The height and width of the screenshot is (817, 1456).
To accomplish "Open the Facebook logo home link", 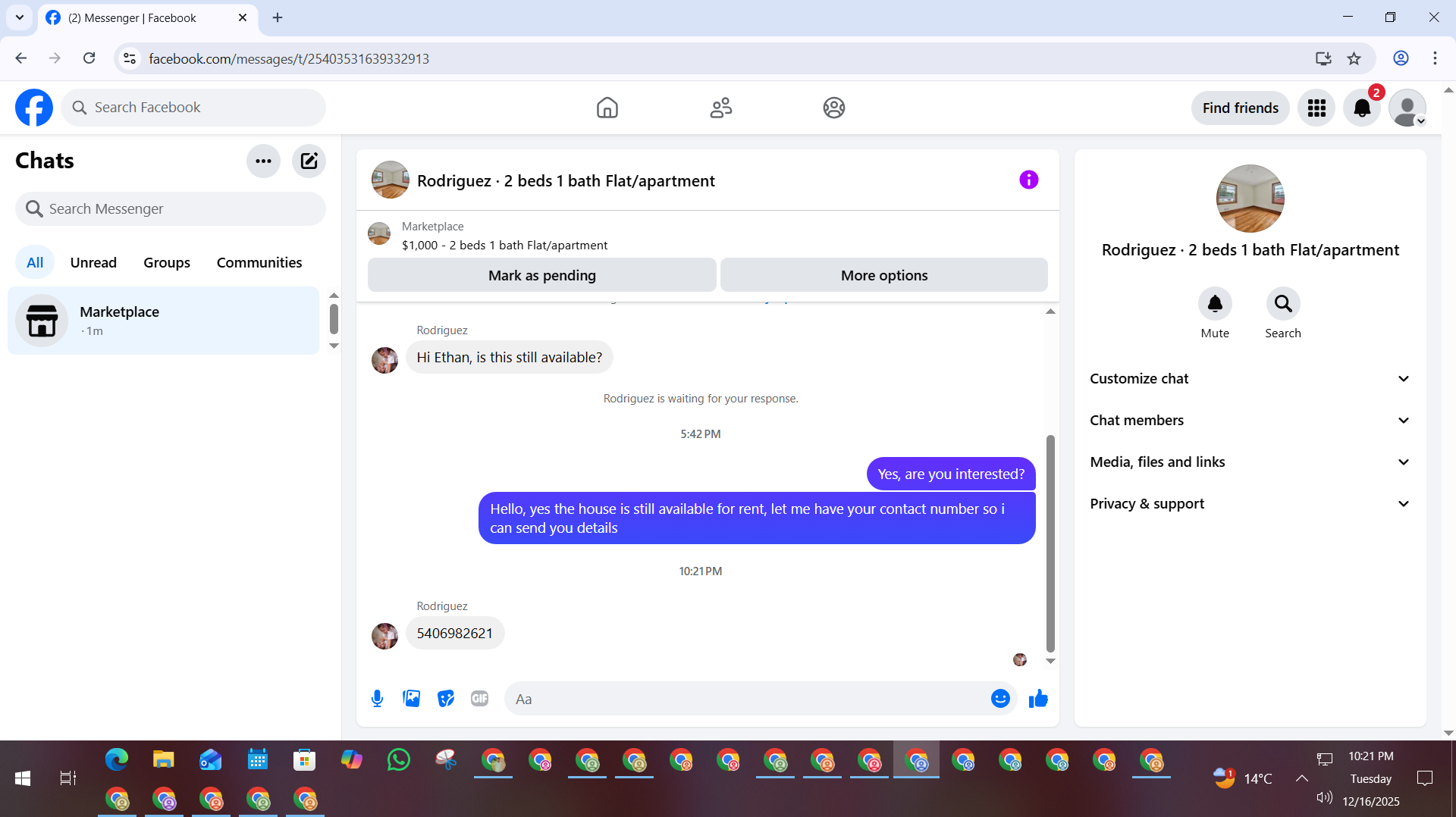I will (x=34, y=108).
